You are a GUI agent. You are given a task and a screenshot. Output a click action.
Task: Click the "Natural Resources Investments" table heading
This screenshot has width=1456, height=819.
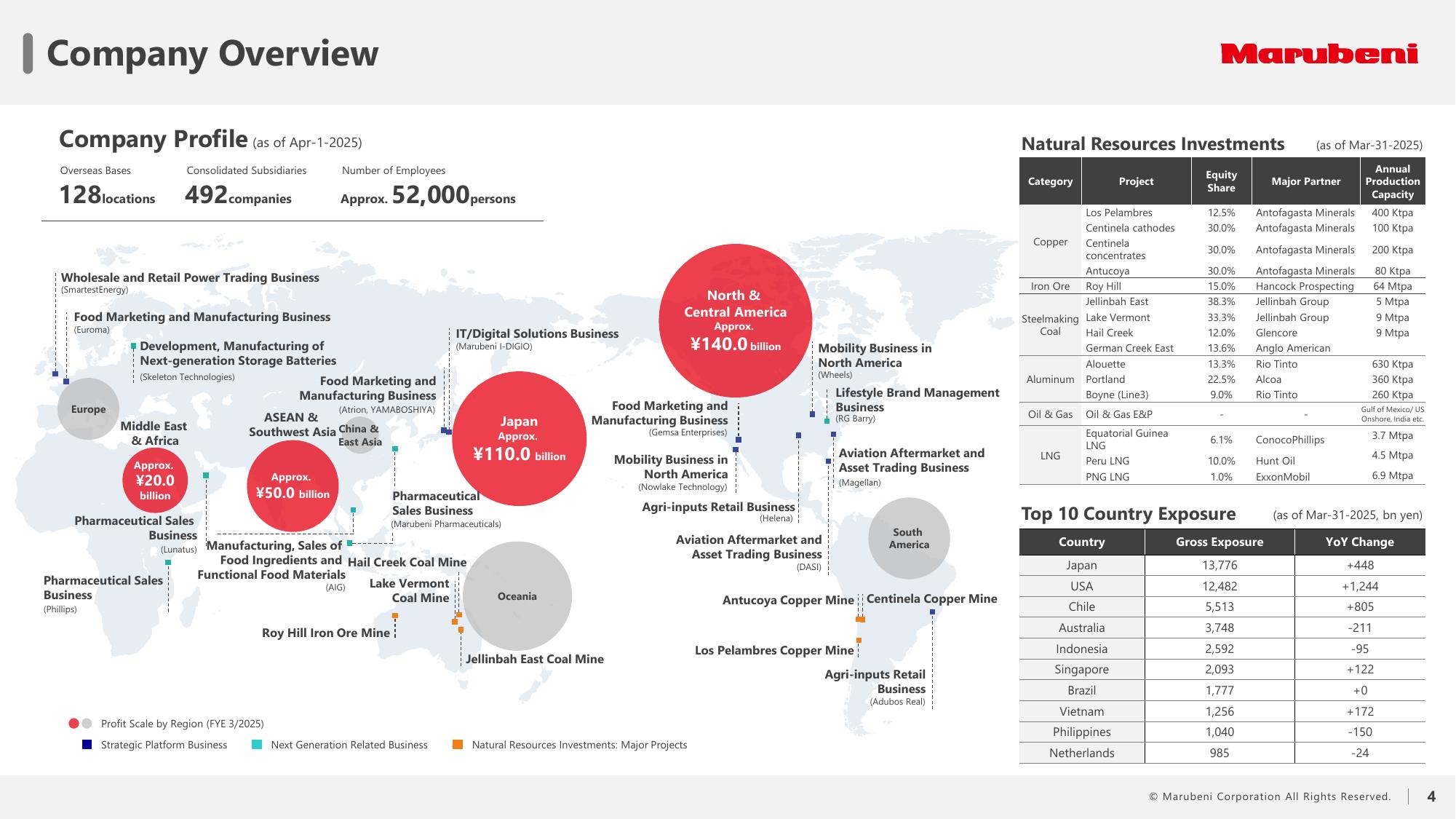pos(1153,144)
